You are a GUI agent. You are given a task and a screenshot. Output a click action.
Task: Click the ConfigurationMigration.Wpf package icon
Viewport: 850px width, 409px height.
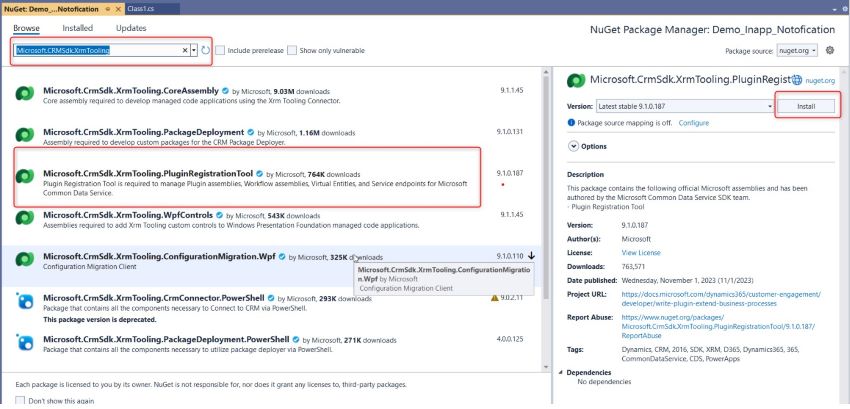pos(25,259)
